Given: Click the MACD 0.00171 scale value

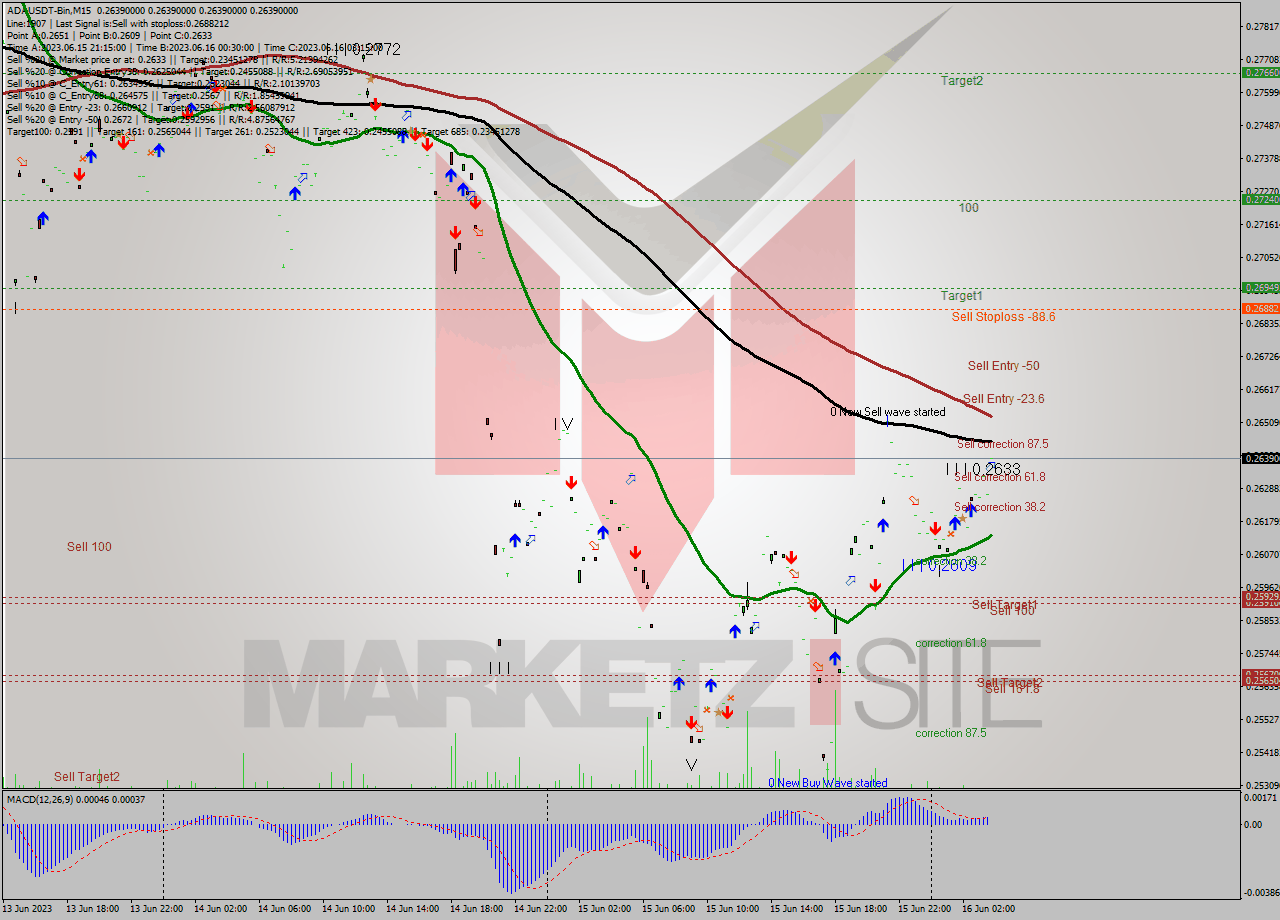Looking at the screenshot, I should click(x=1261, y=798).
